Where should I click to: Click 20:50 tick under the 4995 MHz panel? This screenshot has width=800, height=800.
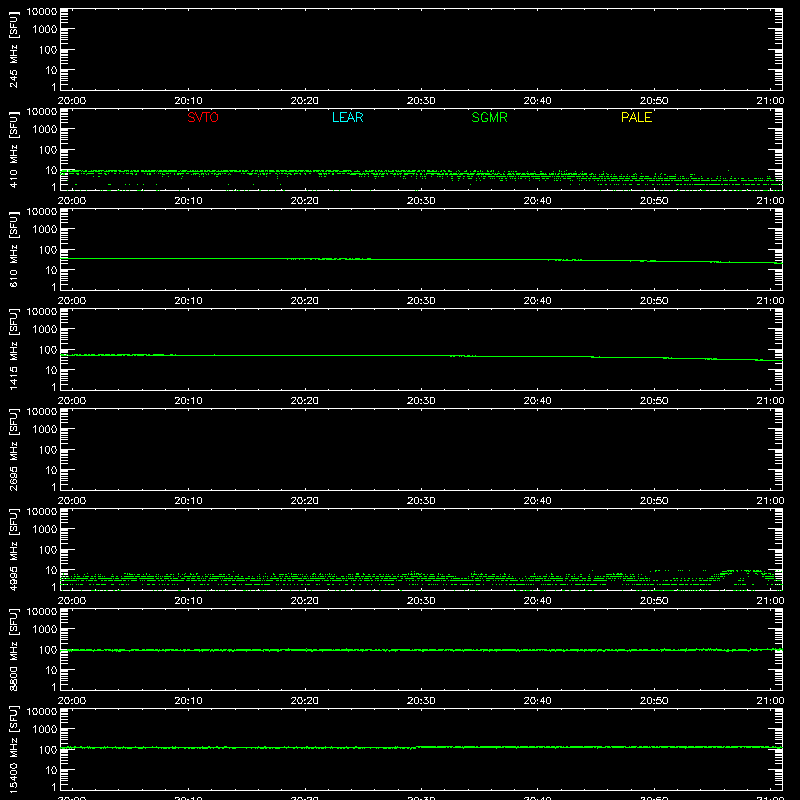pos(654,601)
